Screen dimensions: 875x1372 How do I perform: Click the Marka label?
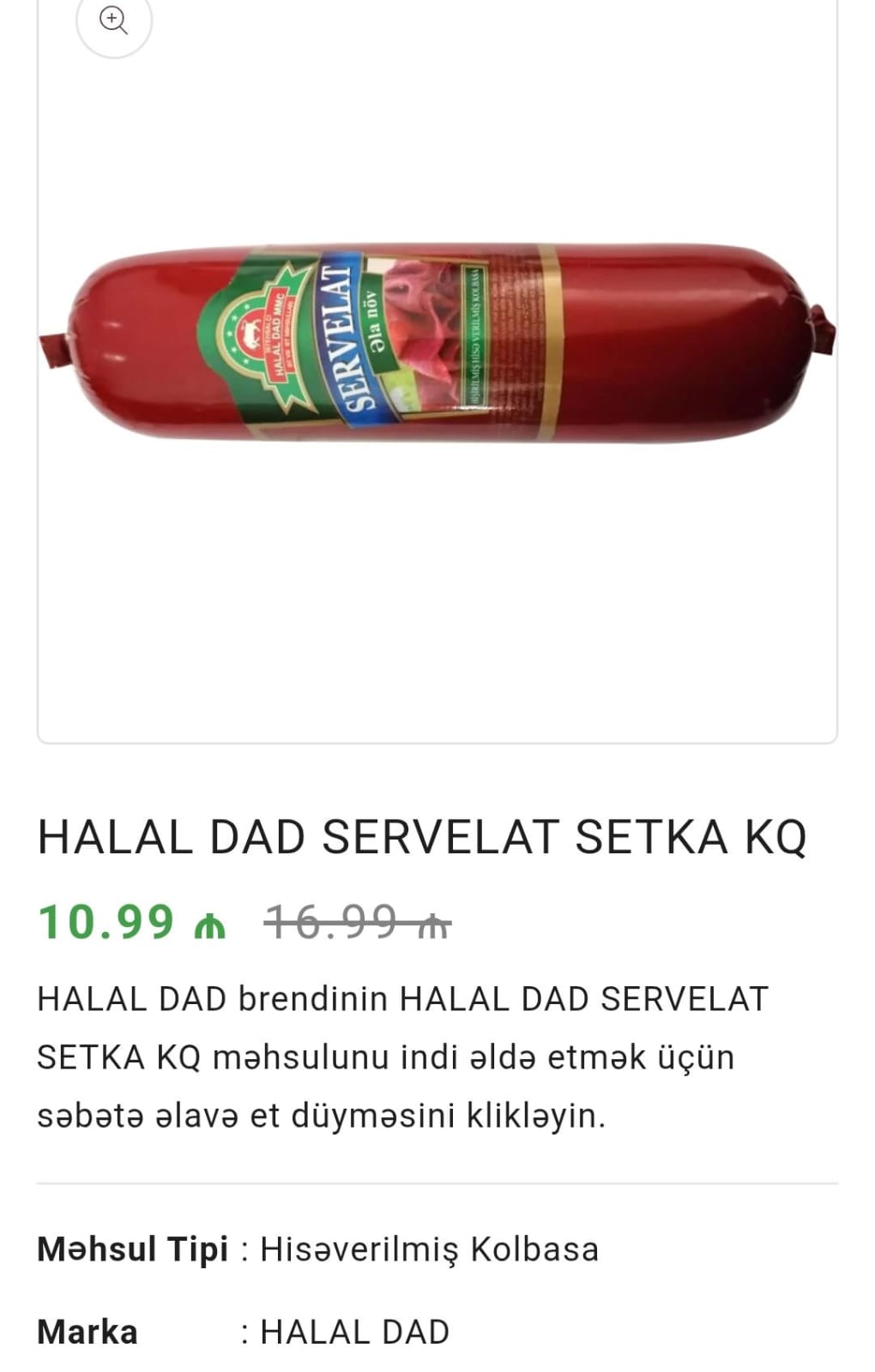87,1332
